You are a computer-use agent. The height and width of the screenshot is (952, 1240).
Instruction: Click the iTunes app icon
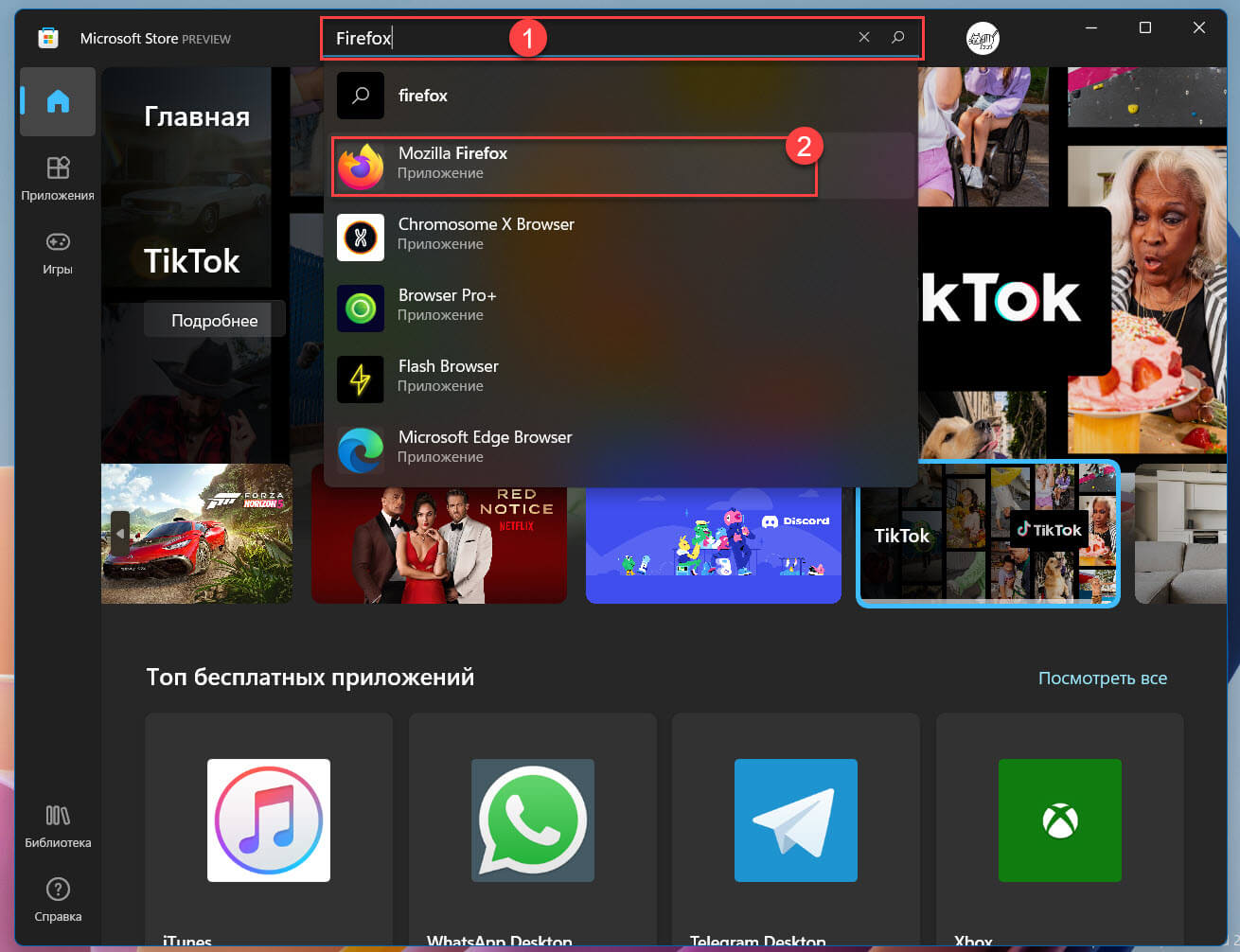click(x=269, y=820)
